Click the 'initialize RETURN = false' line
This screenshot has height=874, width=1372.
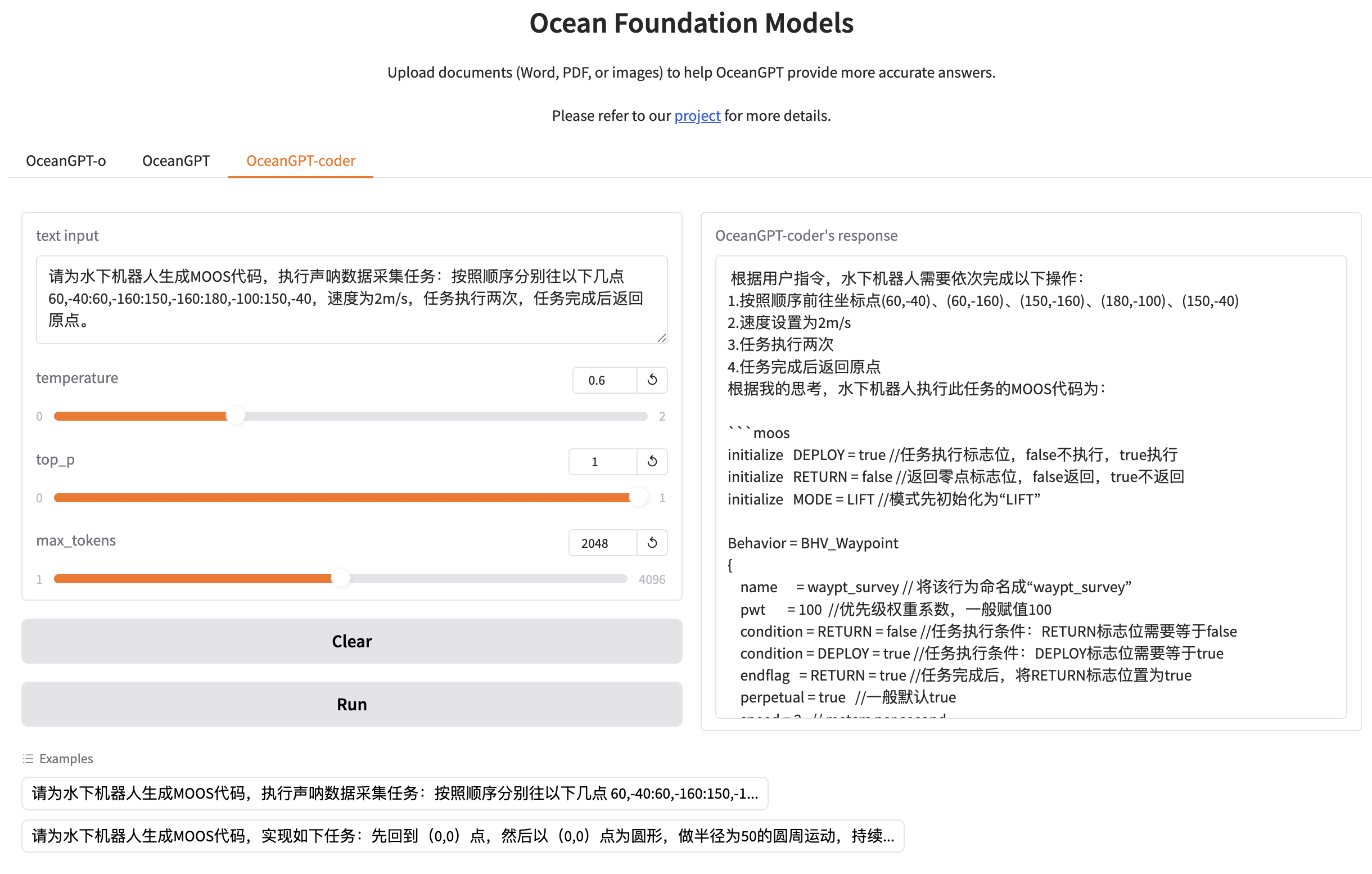tap(955, 477)
